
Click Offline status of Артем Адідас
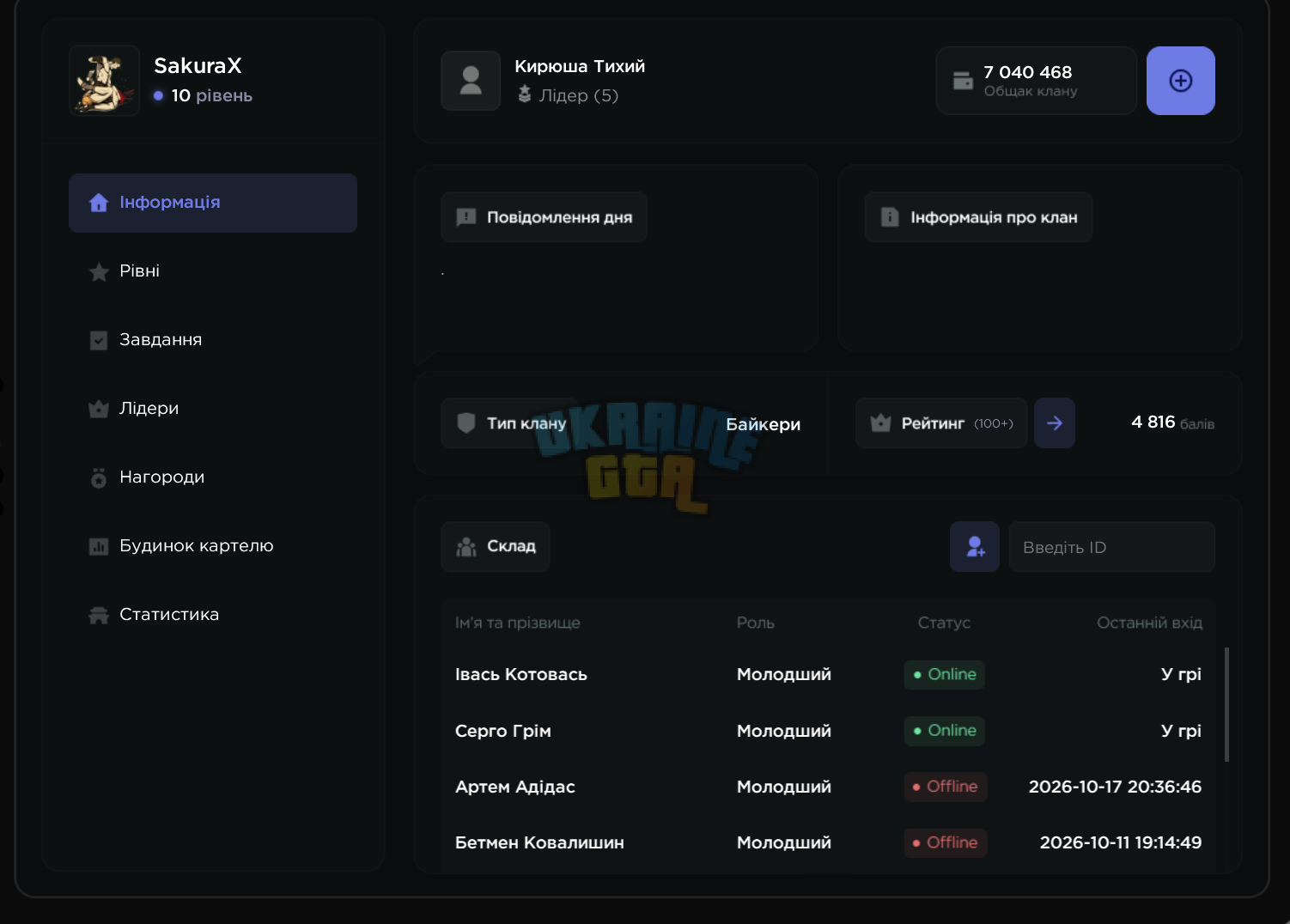tap(945, 787)
